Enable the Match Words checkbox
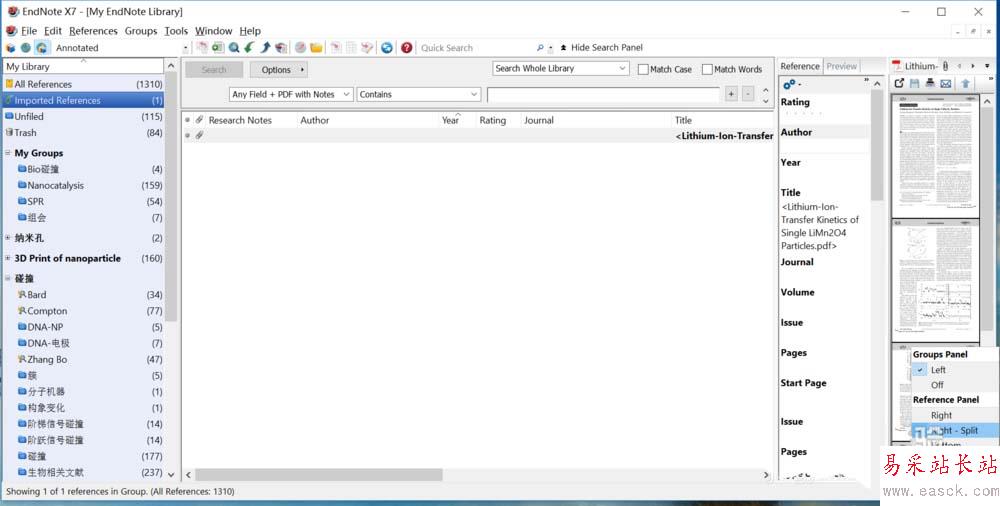Image resolution: width=1000 pixels, height=506 pixels. (x=707, y=69)
